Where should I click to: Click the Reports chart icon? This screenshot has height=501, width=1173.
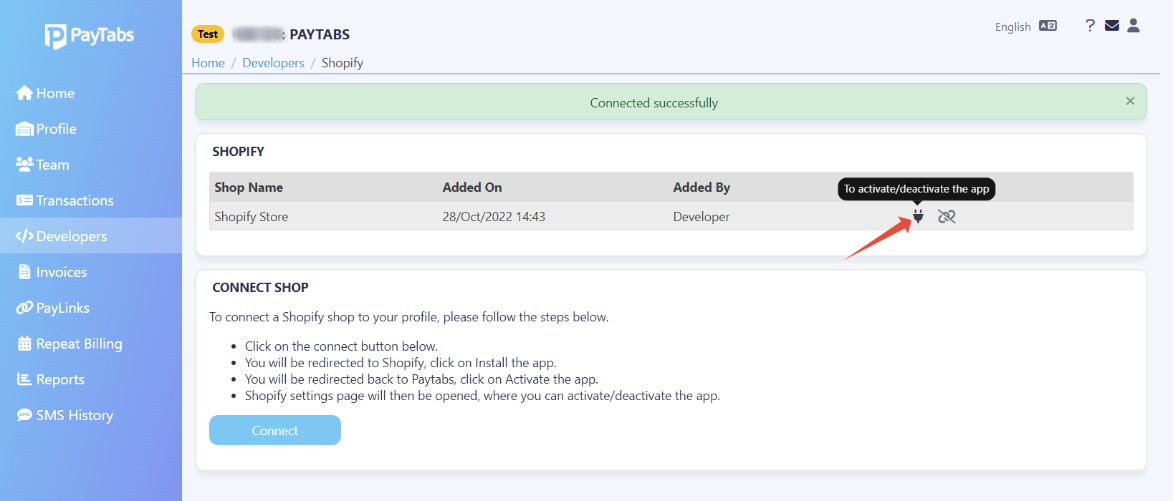[x=24, y=380]
